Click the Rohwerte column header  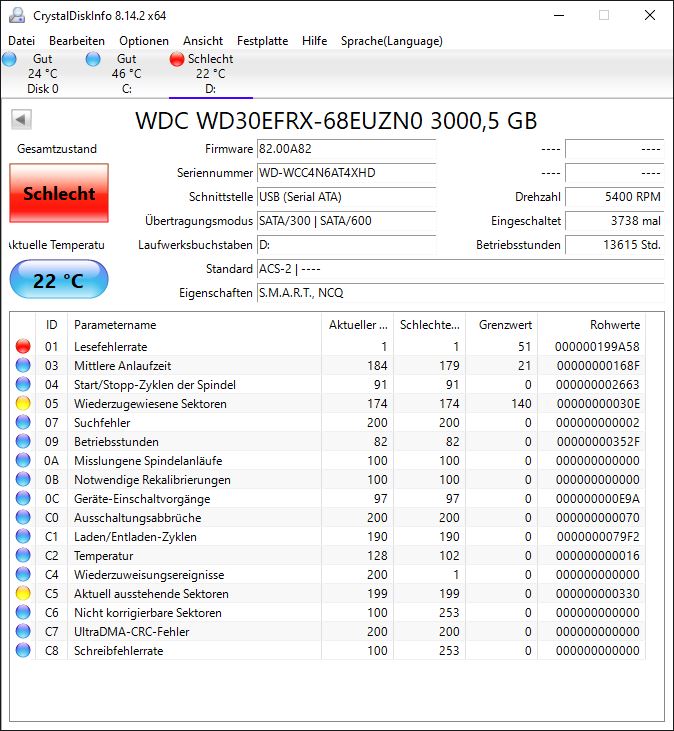[591, 325]
